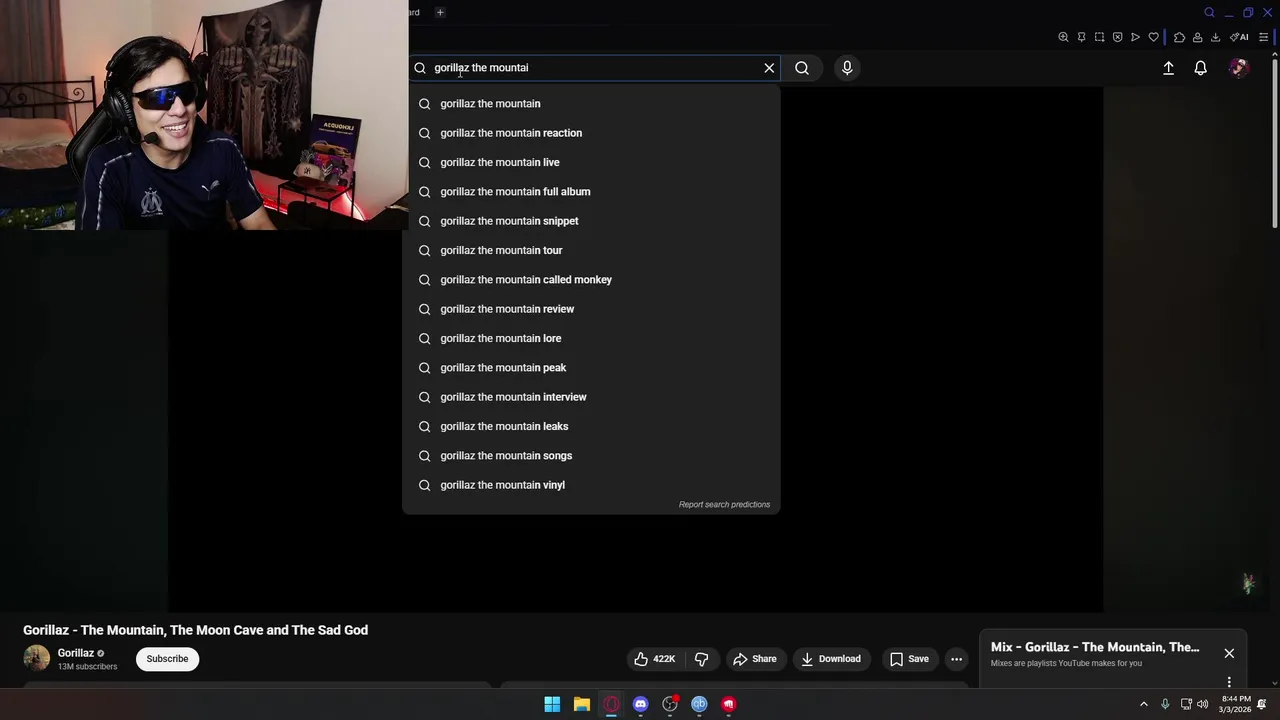This screenshot has height=720, width=1280.
Task: Click the Share button
Action: coord(755,659)
